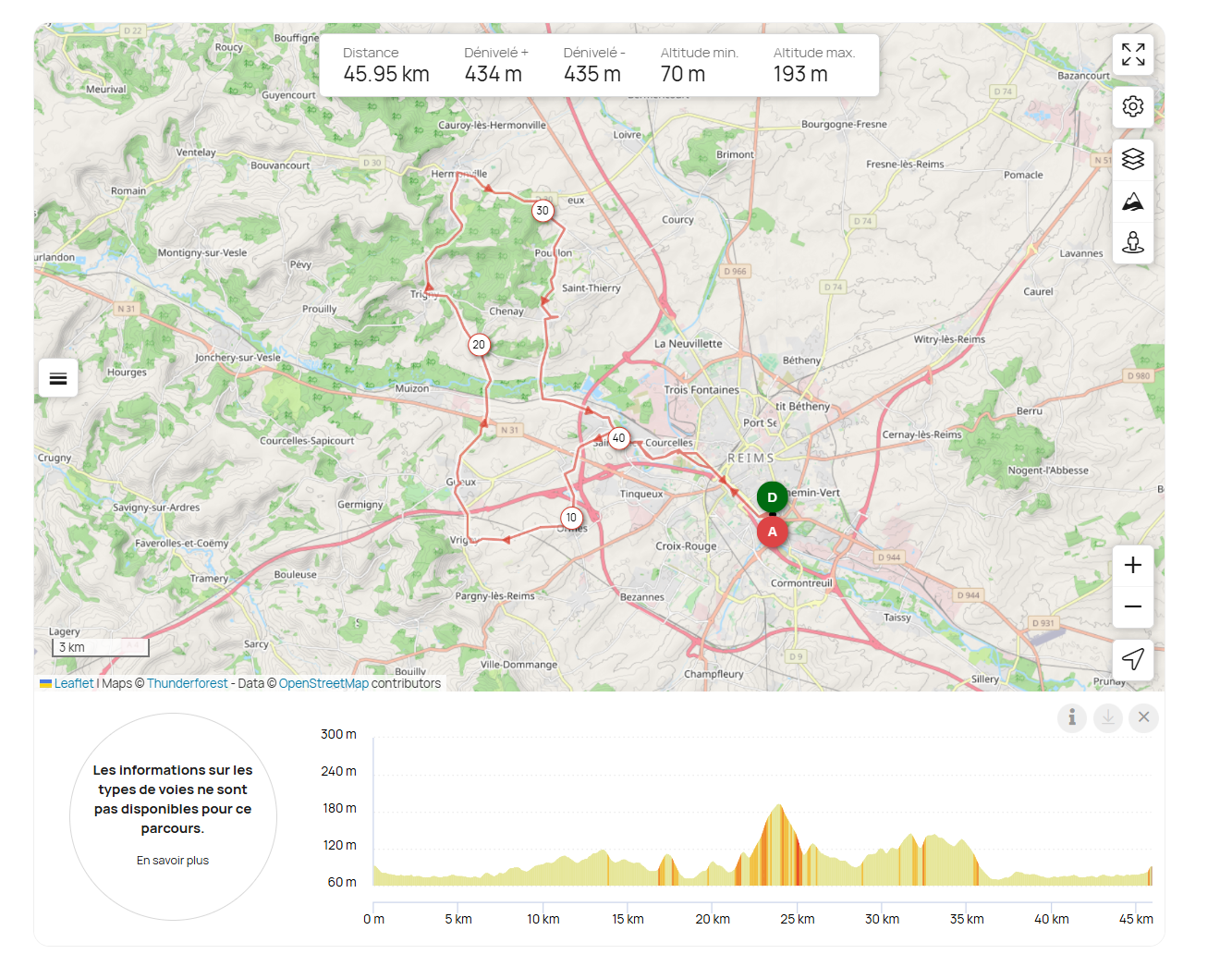This screenshot has width=1232, height=979.
Task: Click the 'En savoir plus' link
Action: pos(173,861)
